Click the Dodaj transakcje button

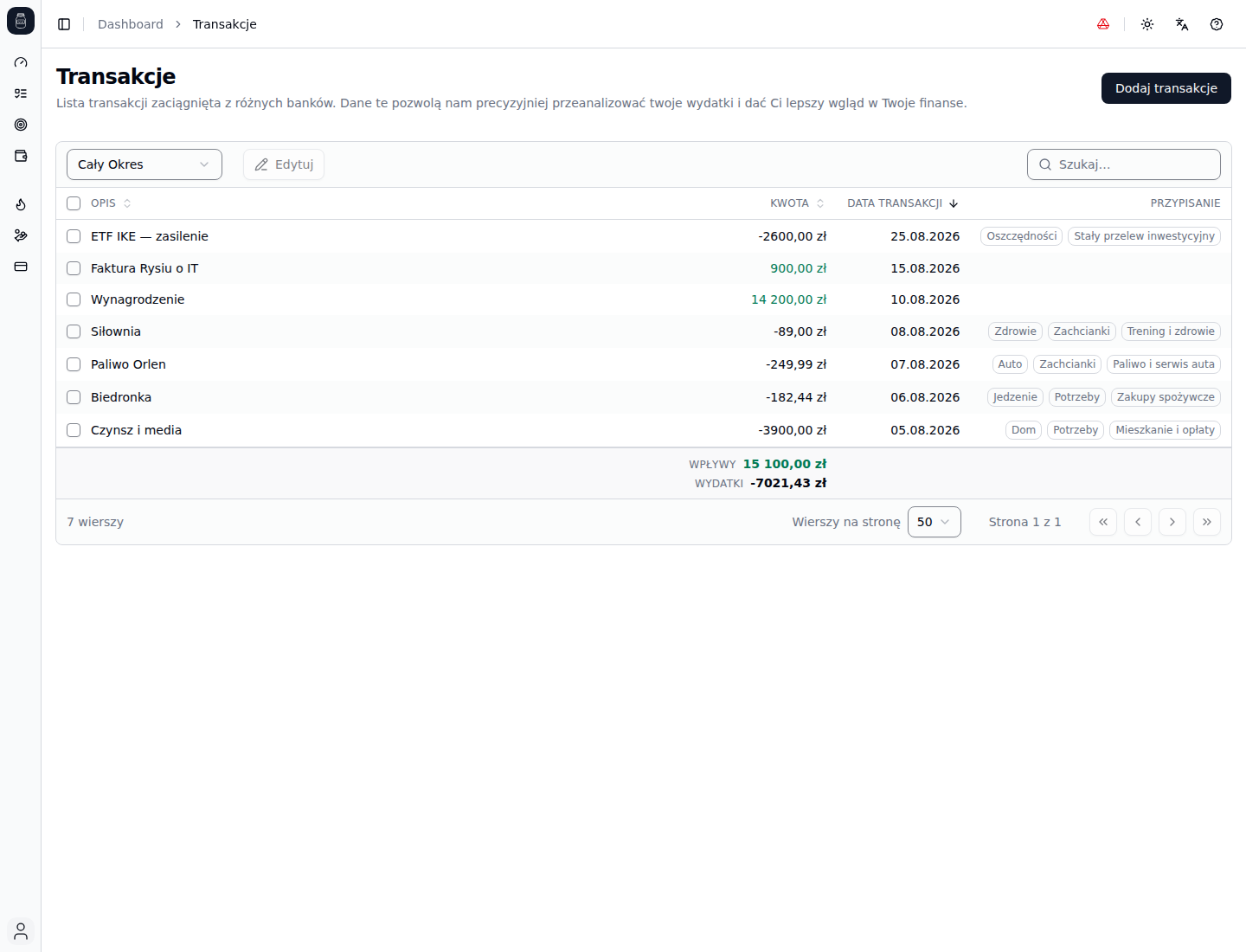pyautogui.click(x=1166, y=88)
